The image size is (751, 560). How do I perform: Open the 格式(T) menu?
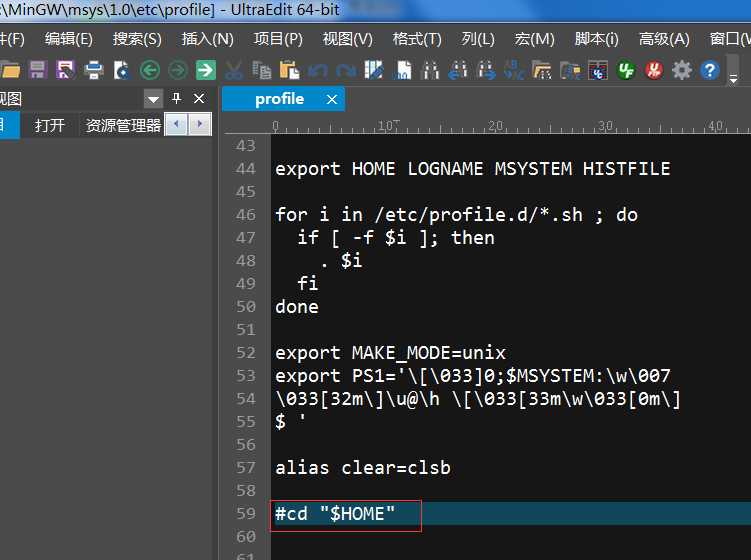(417, 39)
